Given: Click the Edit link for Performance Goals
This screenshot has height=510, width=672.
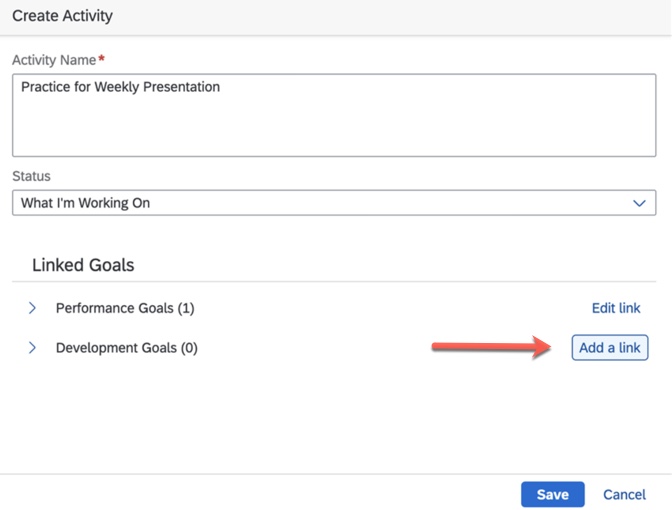Looking at the screenshot, I should click(616, 308).
